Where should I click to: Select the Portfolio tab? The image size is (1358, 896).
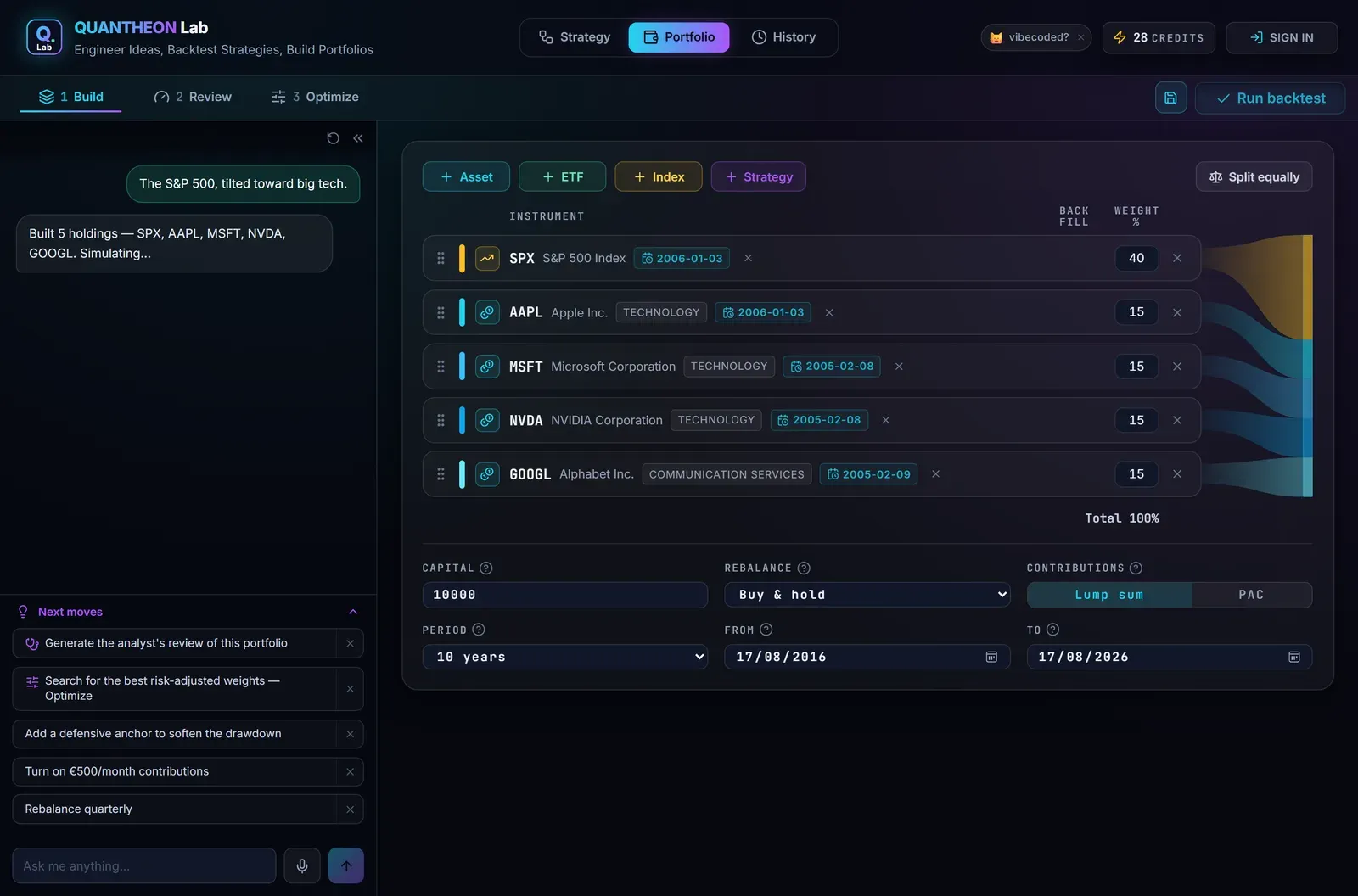pyautogui.click(x=679, y=37)
